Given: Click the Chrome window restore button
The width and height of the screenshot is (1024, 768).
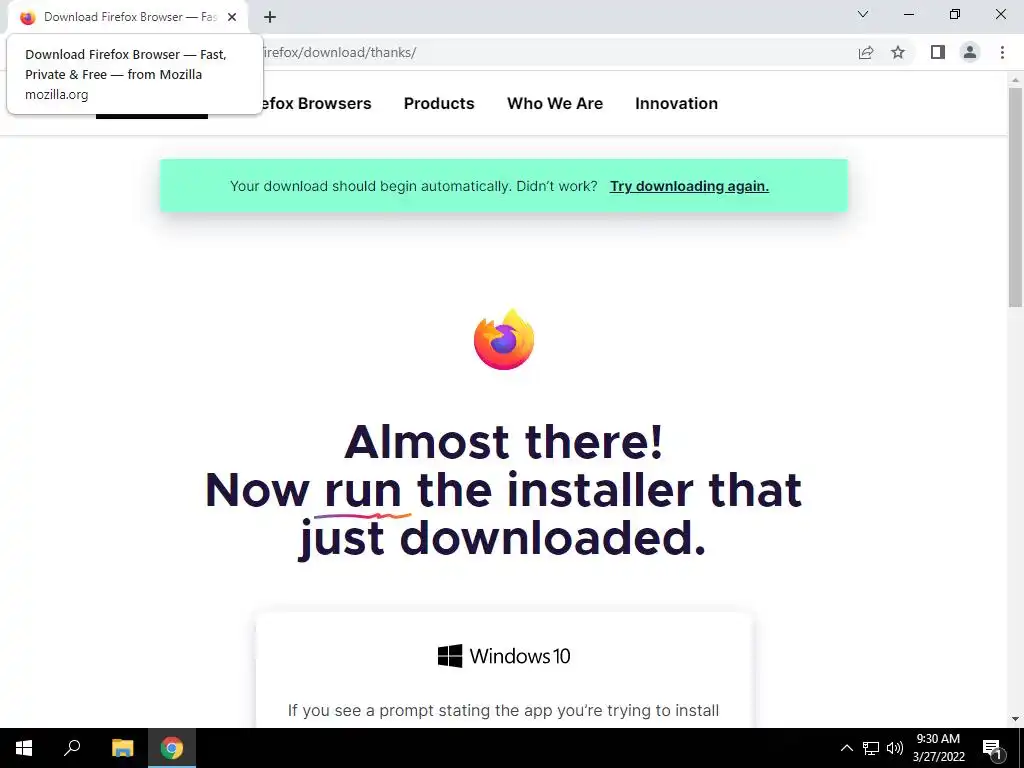Looking at the screenshot, I should (x=955, y=14).
